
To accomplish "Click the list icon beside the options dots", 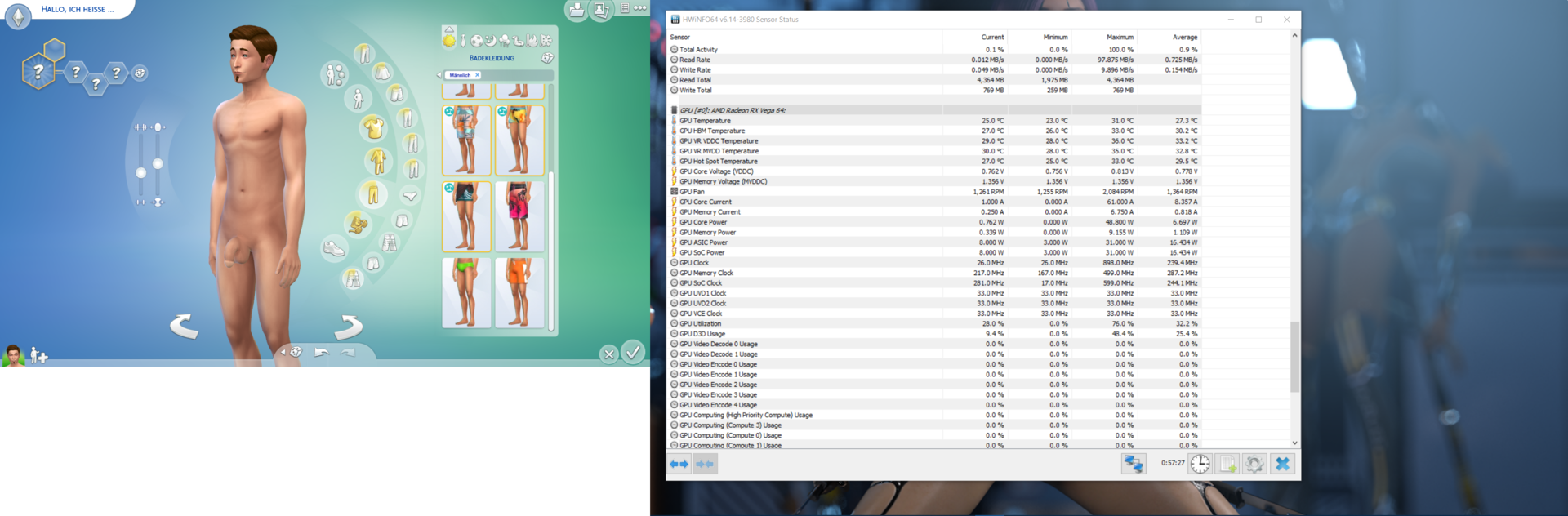I will point(625,8).
